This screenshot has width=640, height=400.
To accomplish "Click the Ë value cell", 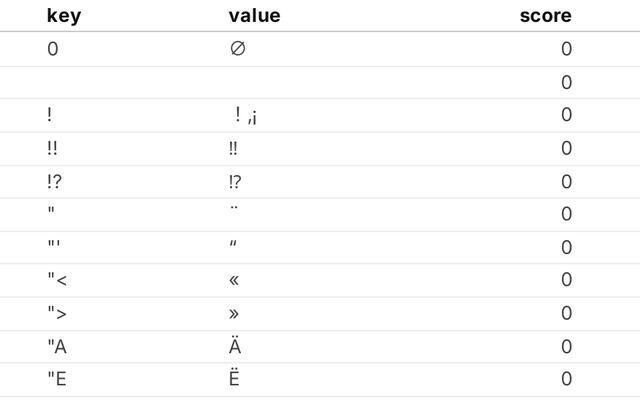I will click(235, 379).
